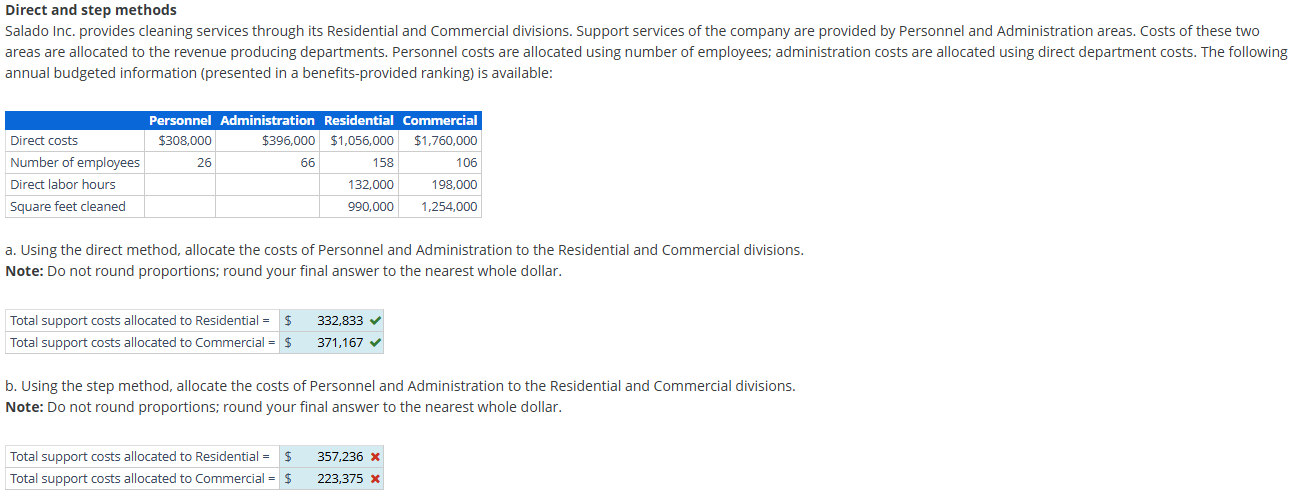Click the 990,000 square feet cell
1291x494 pixels.
(371, 207)
